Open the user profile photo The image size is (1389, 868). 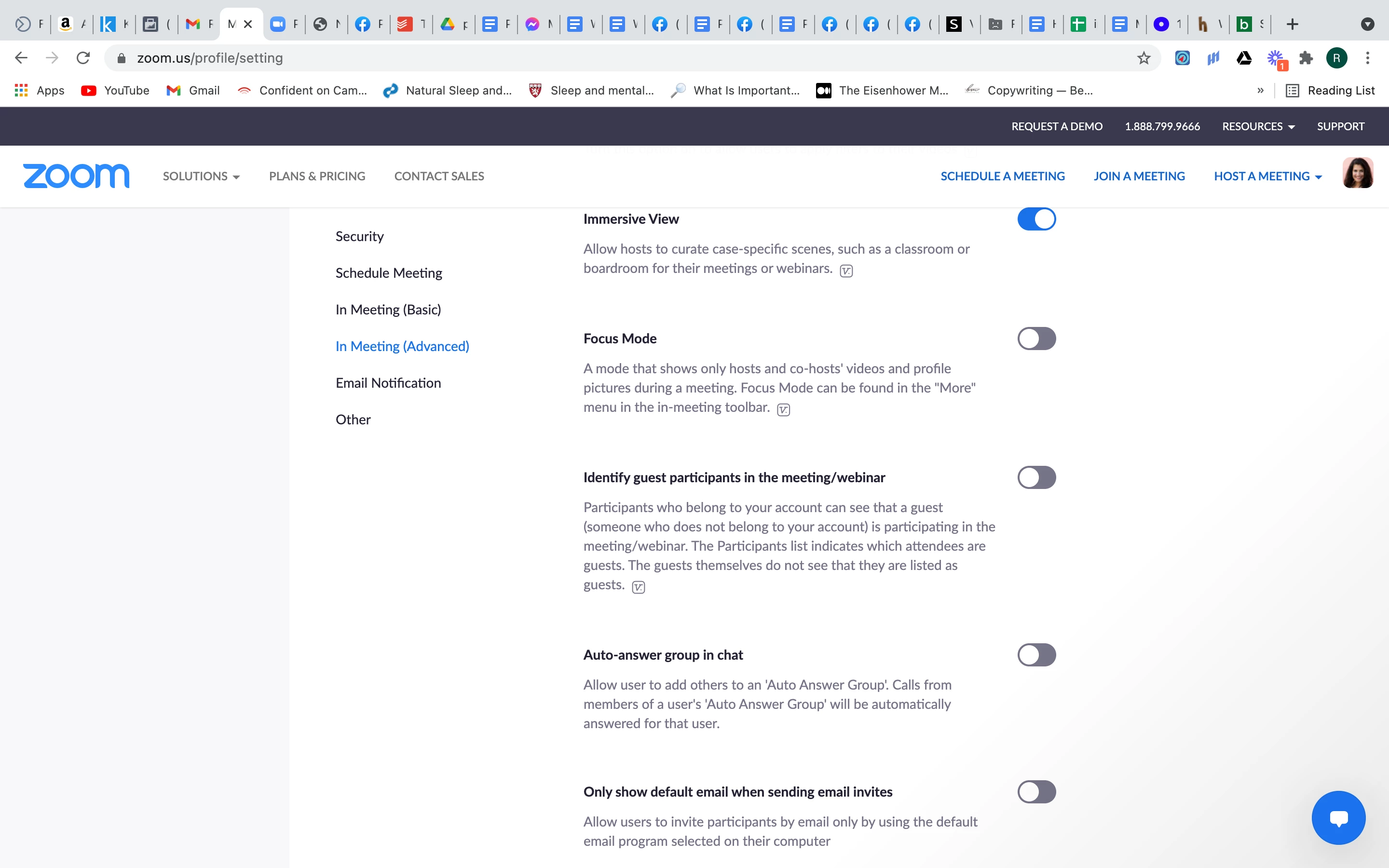(x=1358, y=174)
